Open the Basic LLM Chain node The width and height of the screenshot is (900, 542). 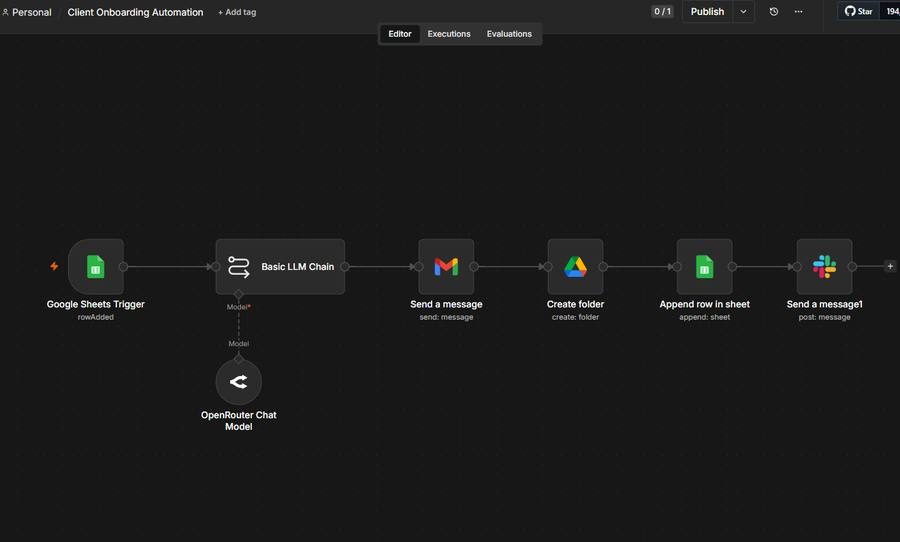point(280,267)
